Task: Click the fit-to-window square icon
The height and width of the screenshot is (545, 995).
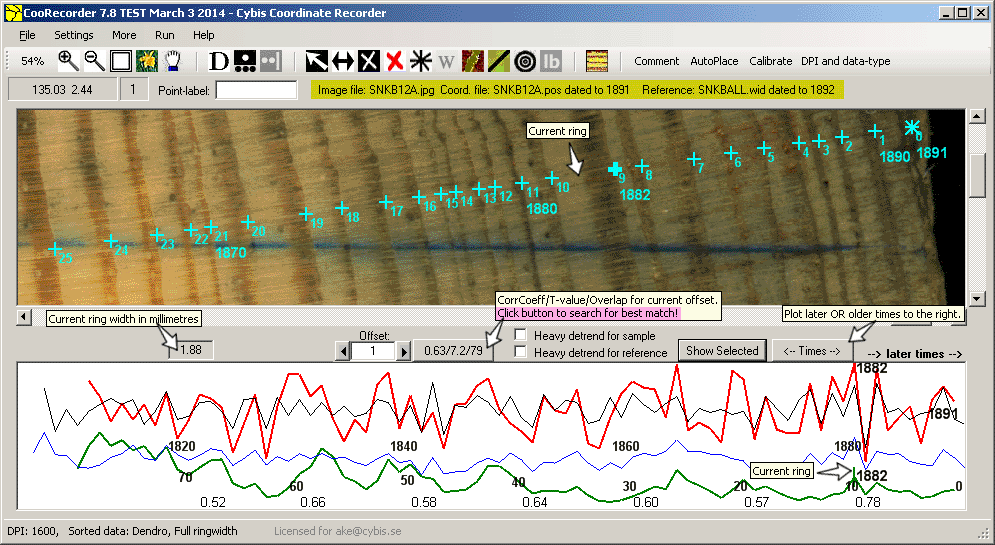Action: coord(121,61)
